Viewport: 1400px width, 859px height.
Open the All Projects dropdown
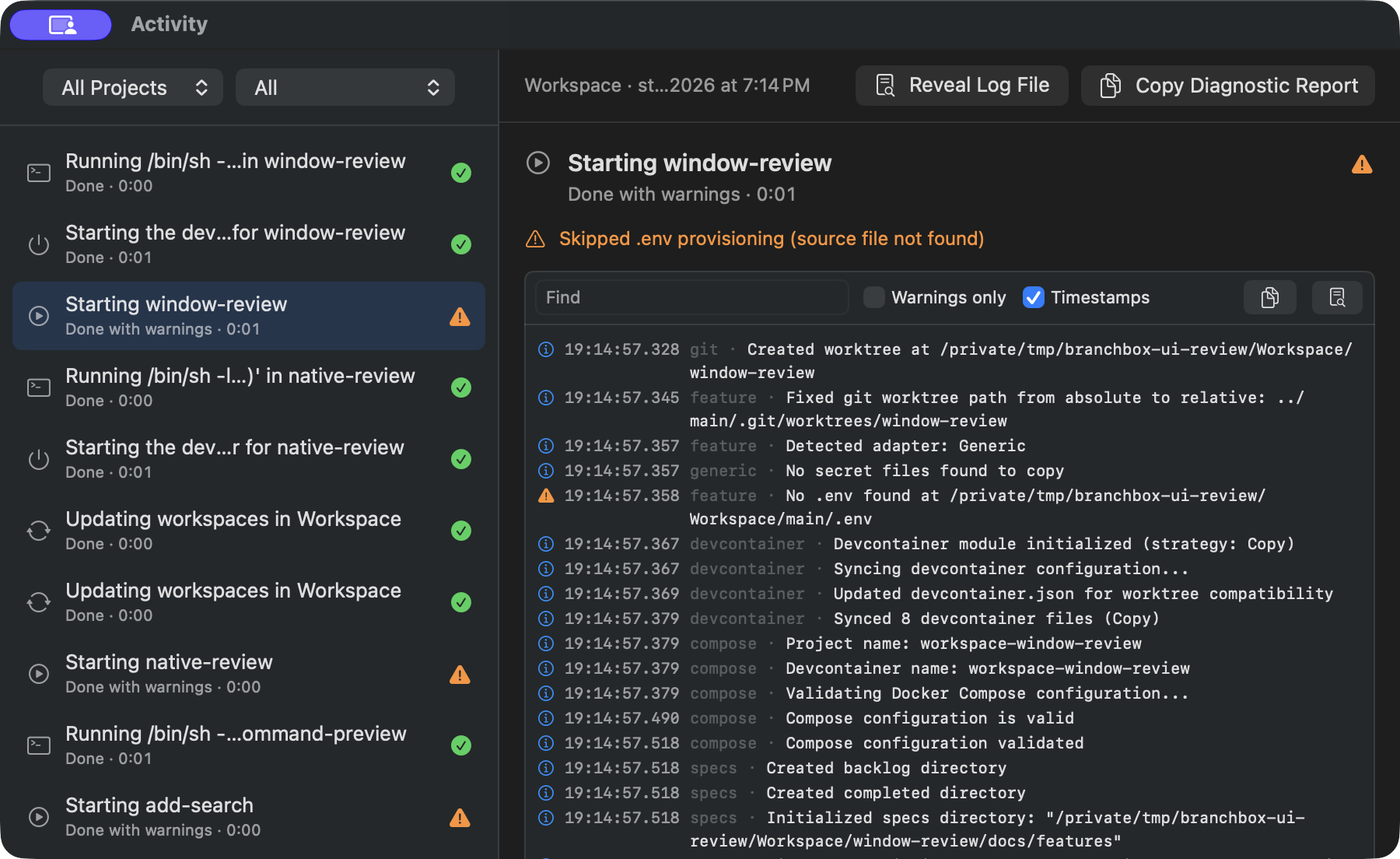(x=133, y=87)
